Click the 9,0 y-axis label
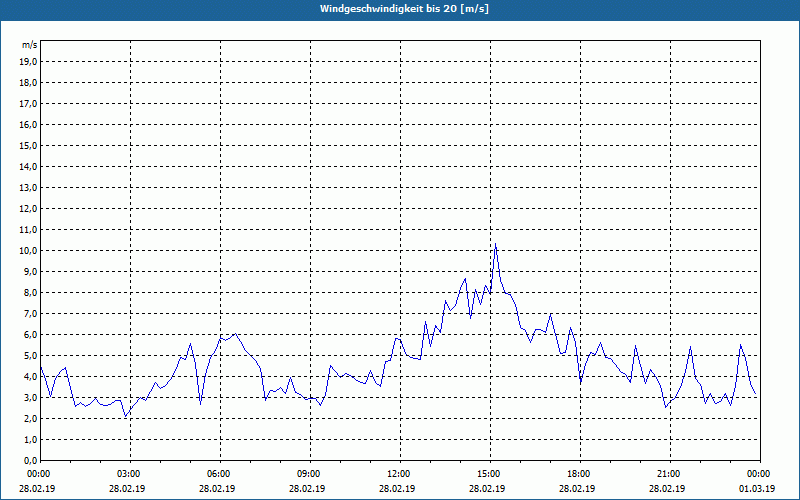 coord(30,271)
